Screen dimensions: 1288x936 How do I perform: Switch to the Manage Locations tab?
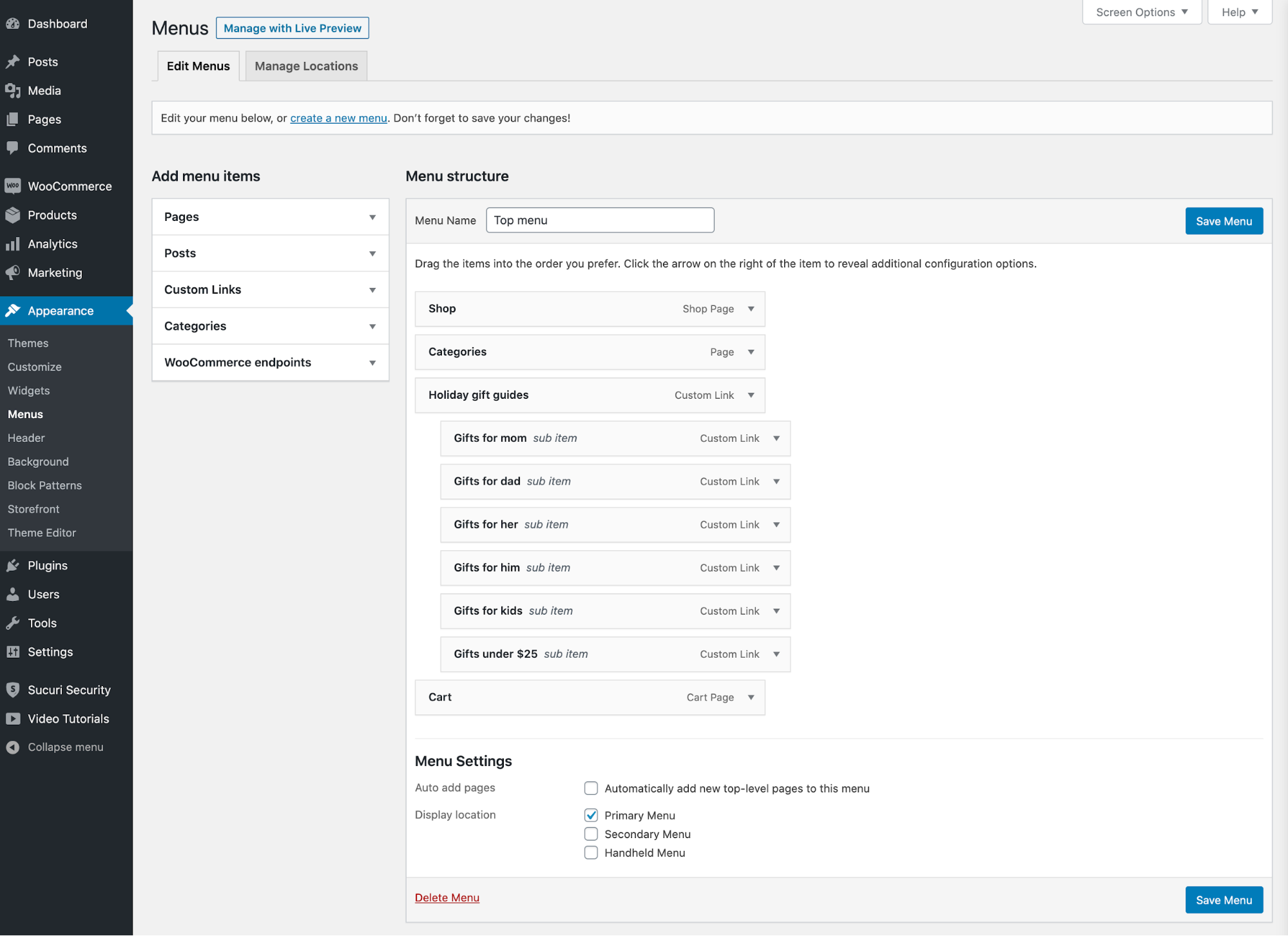coord(306,66)
